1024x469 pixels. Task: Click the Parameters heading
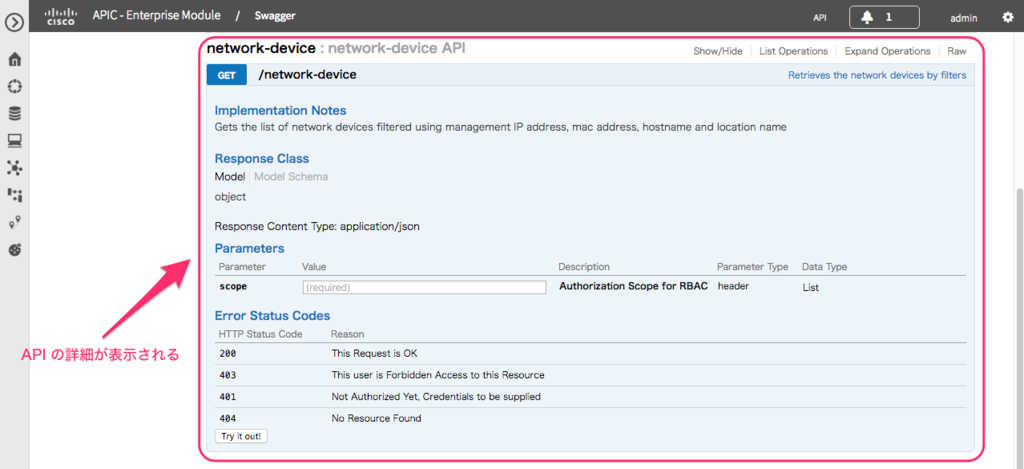pos(249,248)
